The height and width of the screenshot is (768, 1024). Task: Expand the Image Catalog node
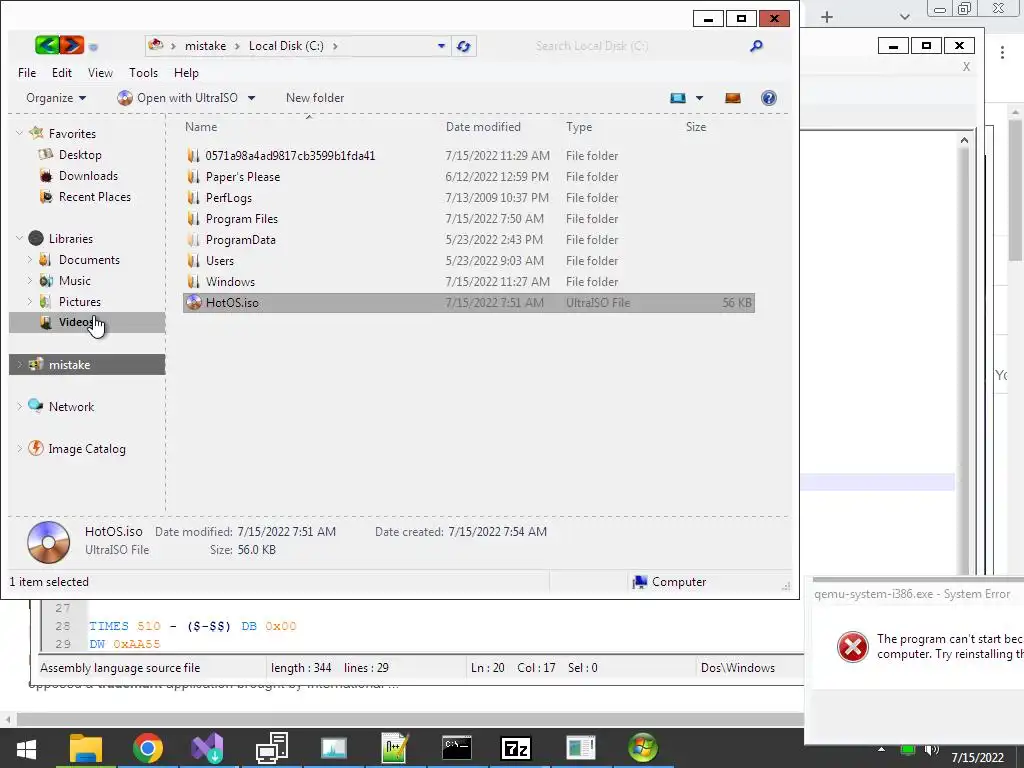tap(19, 449)
